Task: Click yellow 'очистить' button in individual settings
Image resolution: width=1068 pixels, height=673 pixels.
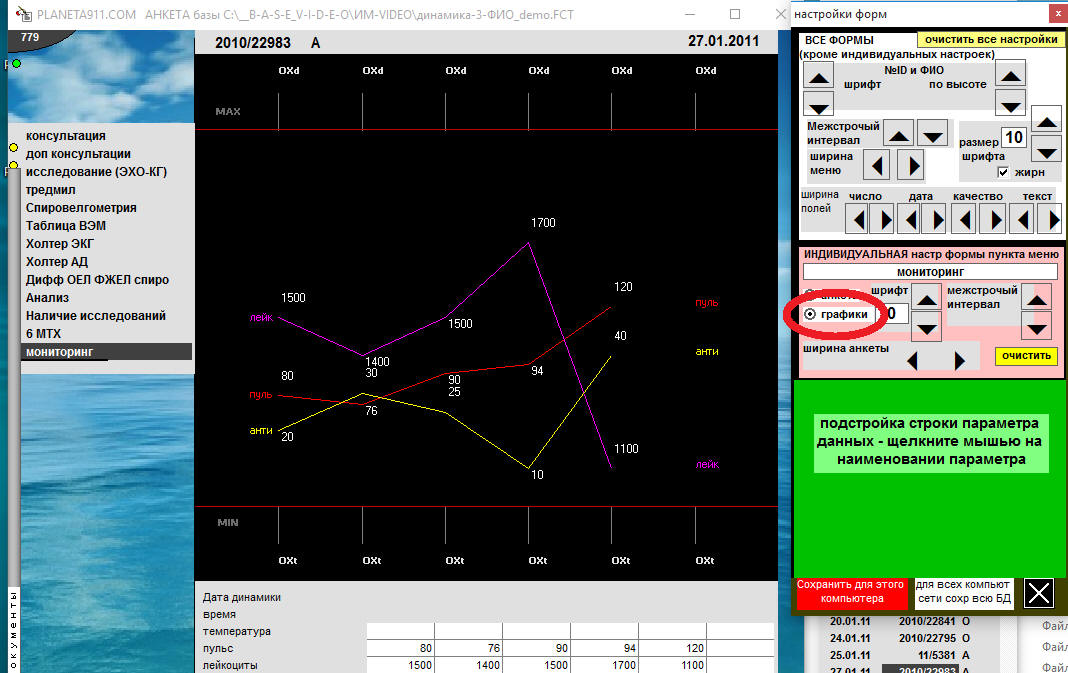Action: click(1026, 356)
